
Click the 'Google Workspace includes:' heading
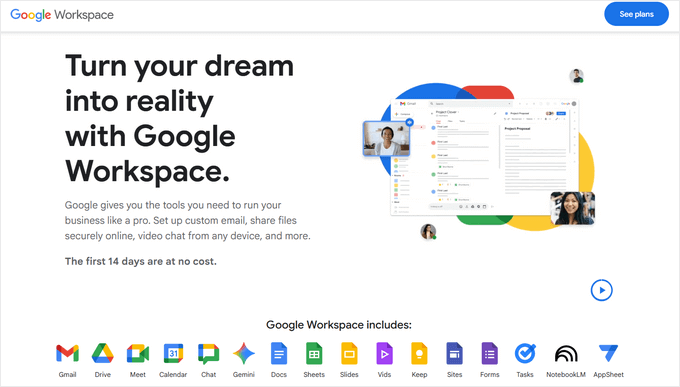(339, 325)
